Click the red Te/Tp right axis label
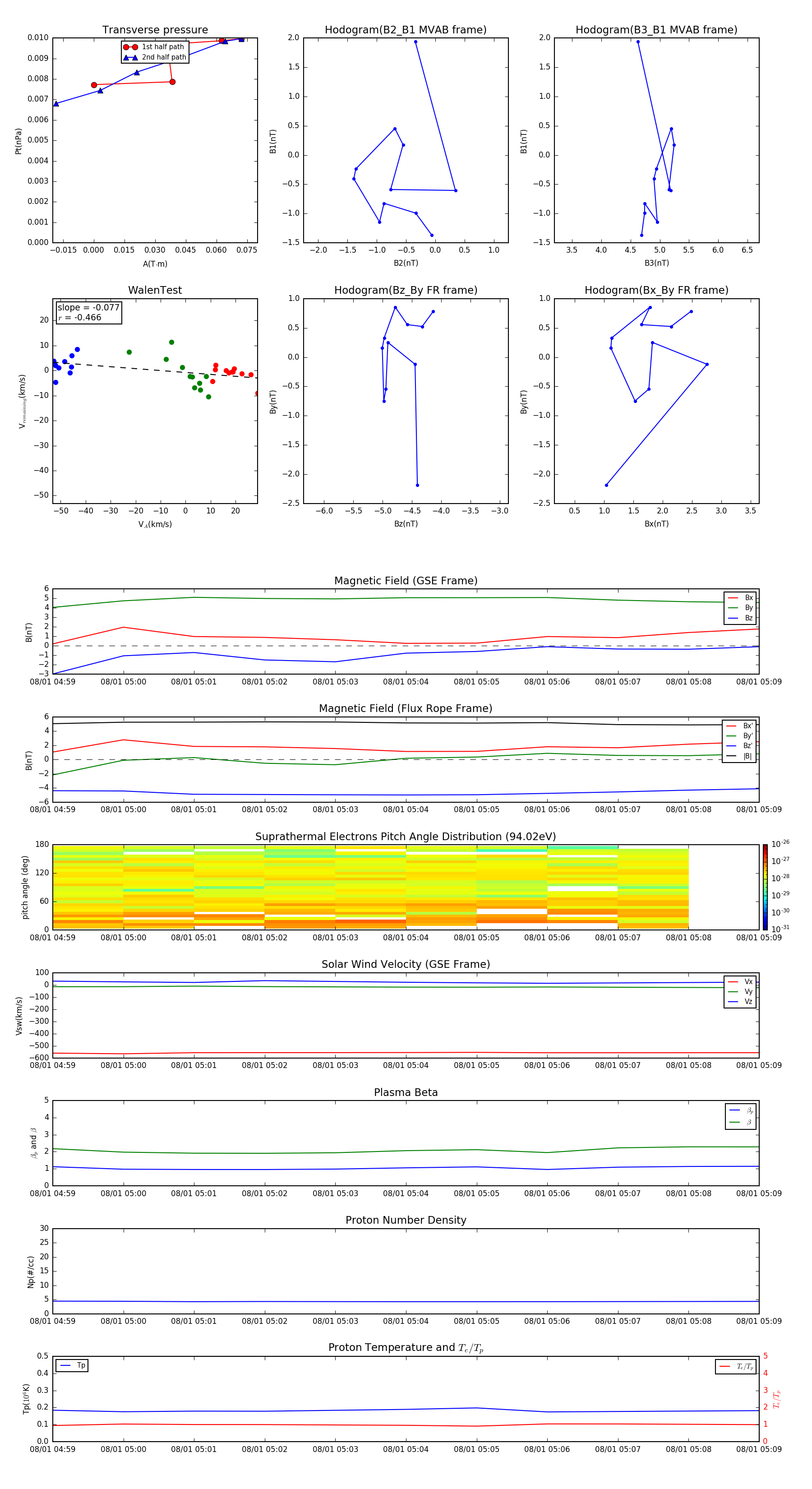Viewport: 812px width, 1489px height. click(x=776, y=1399)
